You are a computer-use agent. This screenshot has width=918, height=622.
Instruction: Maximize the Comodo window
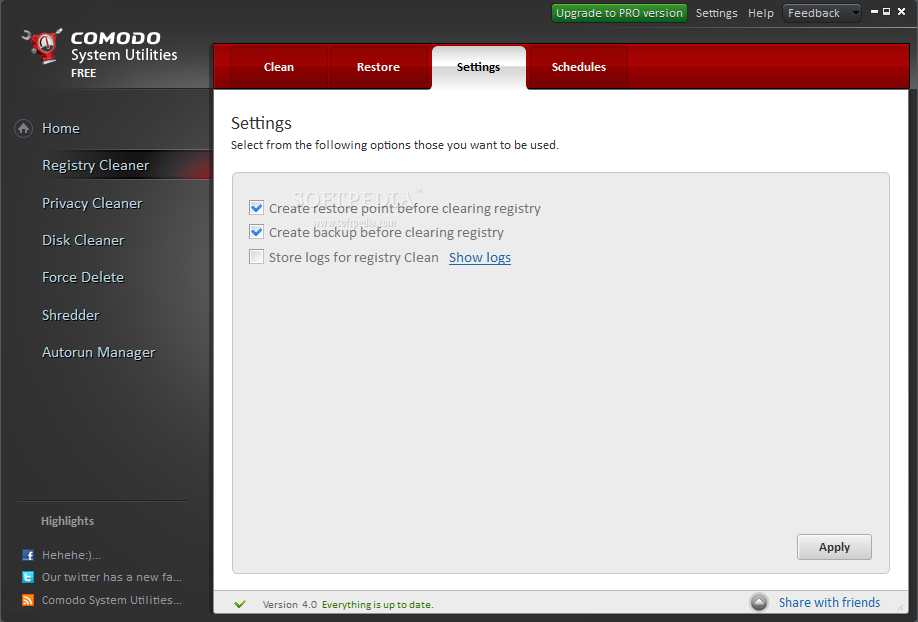886,12
